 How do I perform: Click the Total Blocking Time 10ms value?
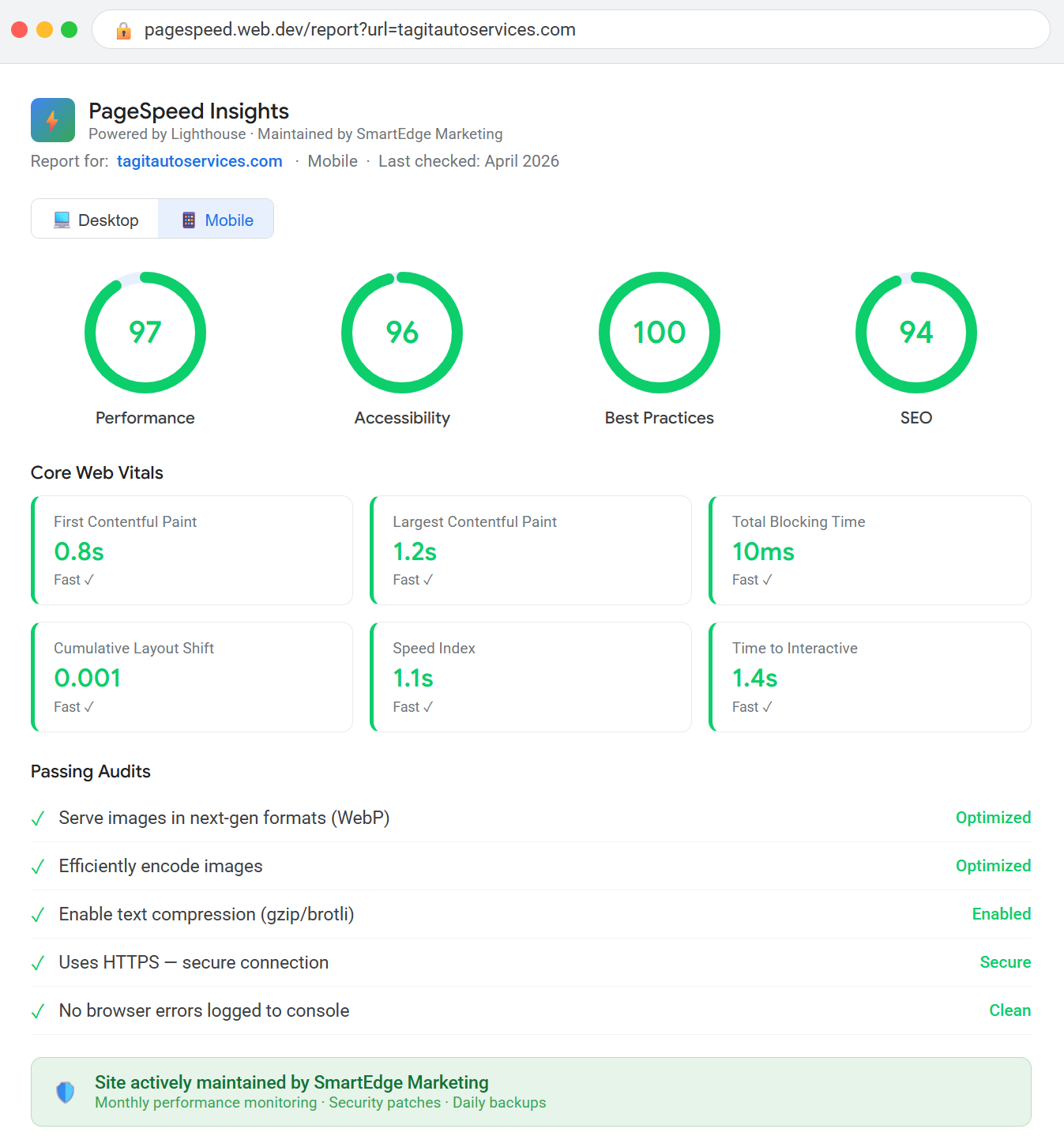point(763,551)
